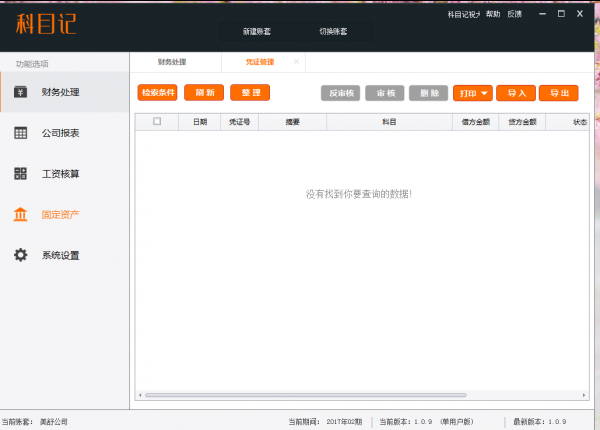Open 工资核算 grid icon in sidebar
This screenshot has width=600, height=430.
click(x=20, y=174)
